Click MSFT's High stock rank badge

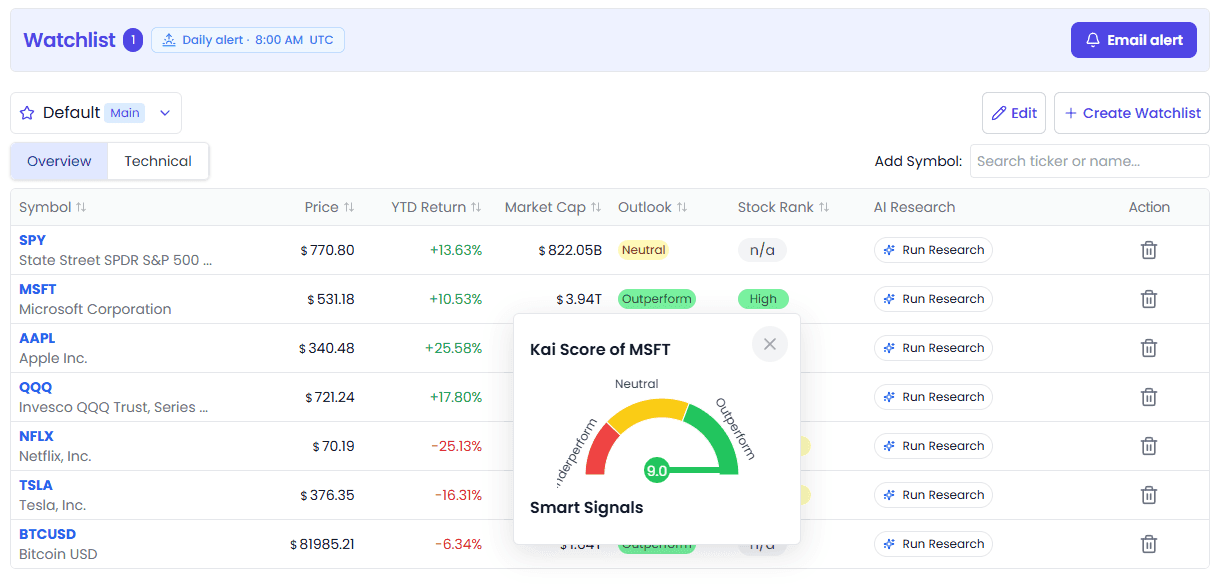(x=763, y=299)
